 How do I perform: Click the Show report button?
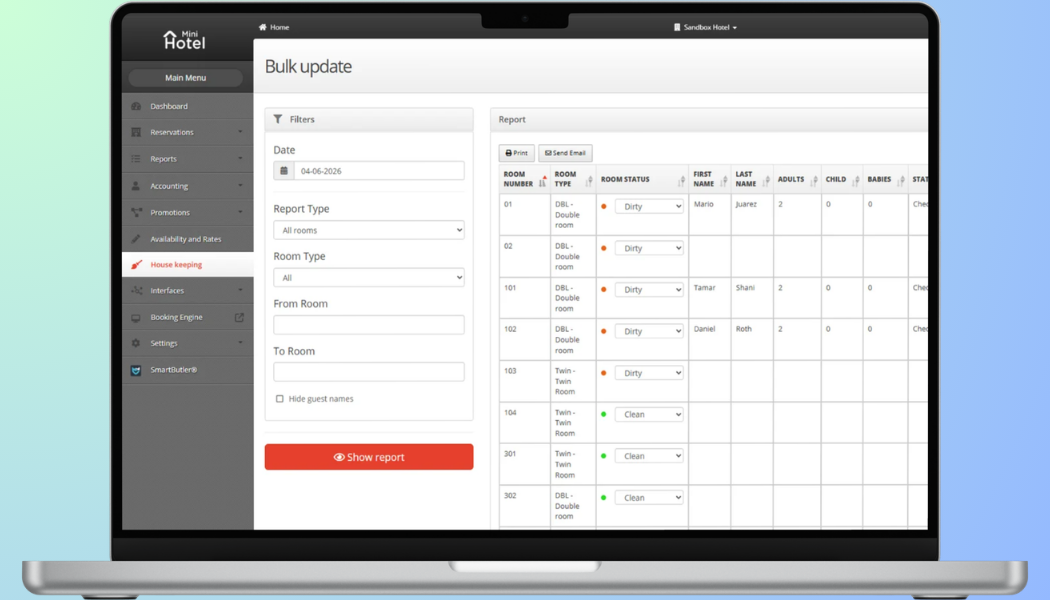369,457
